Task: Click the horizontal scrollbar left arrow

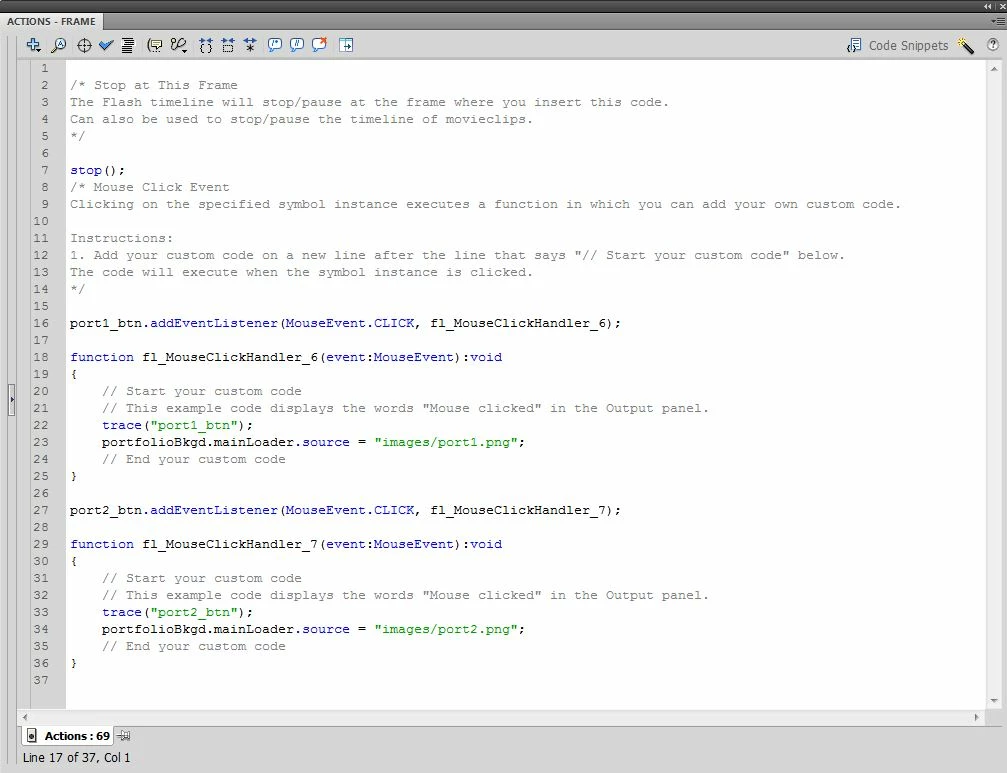Action: 25,717
